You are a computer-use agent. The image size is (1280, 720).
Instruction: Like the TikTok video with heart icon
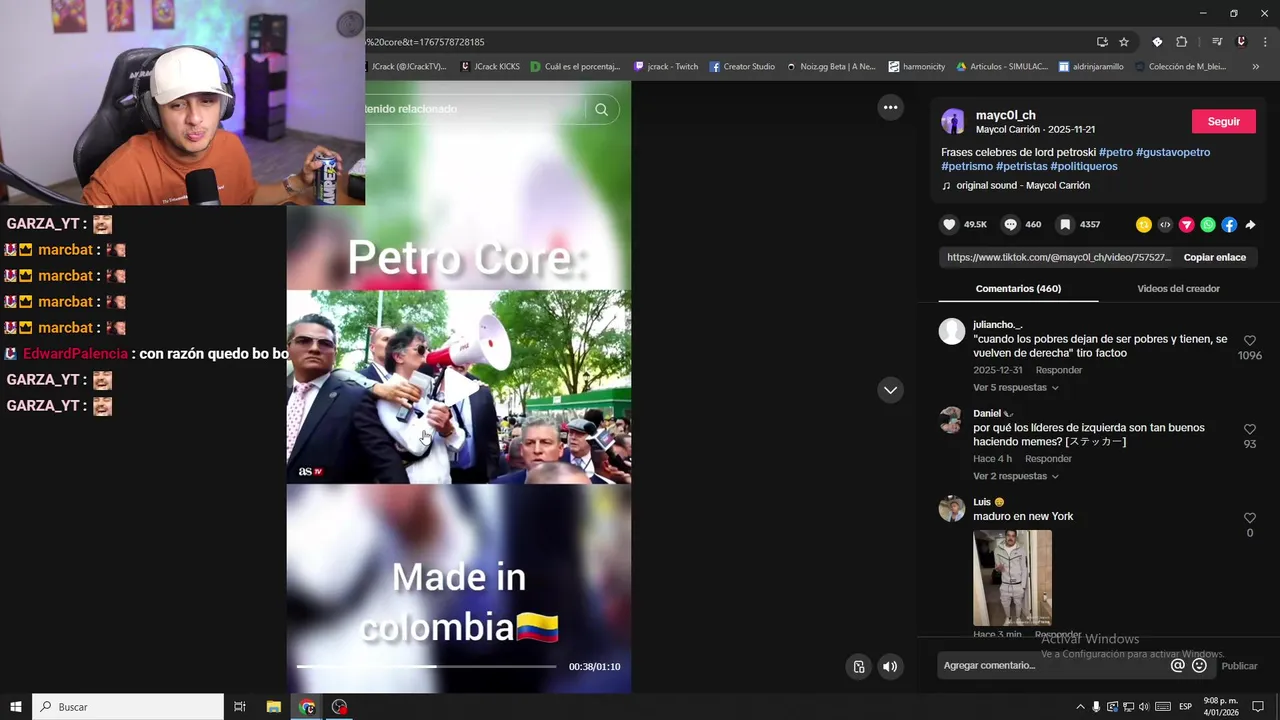coord(950,225)
